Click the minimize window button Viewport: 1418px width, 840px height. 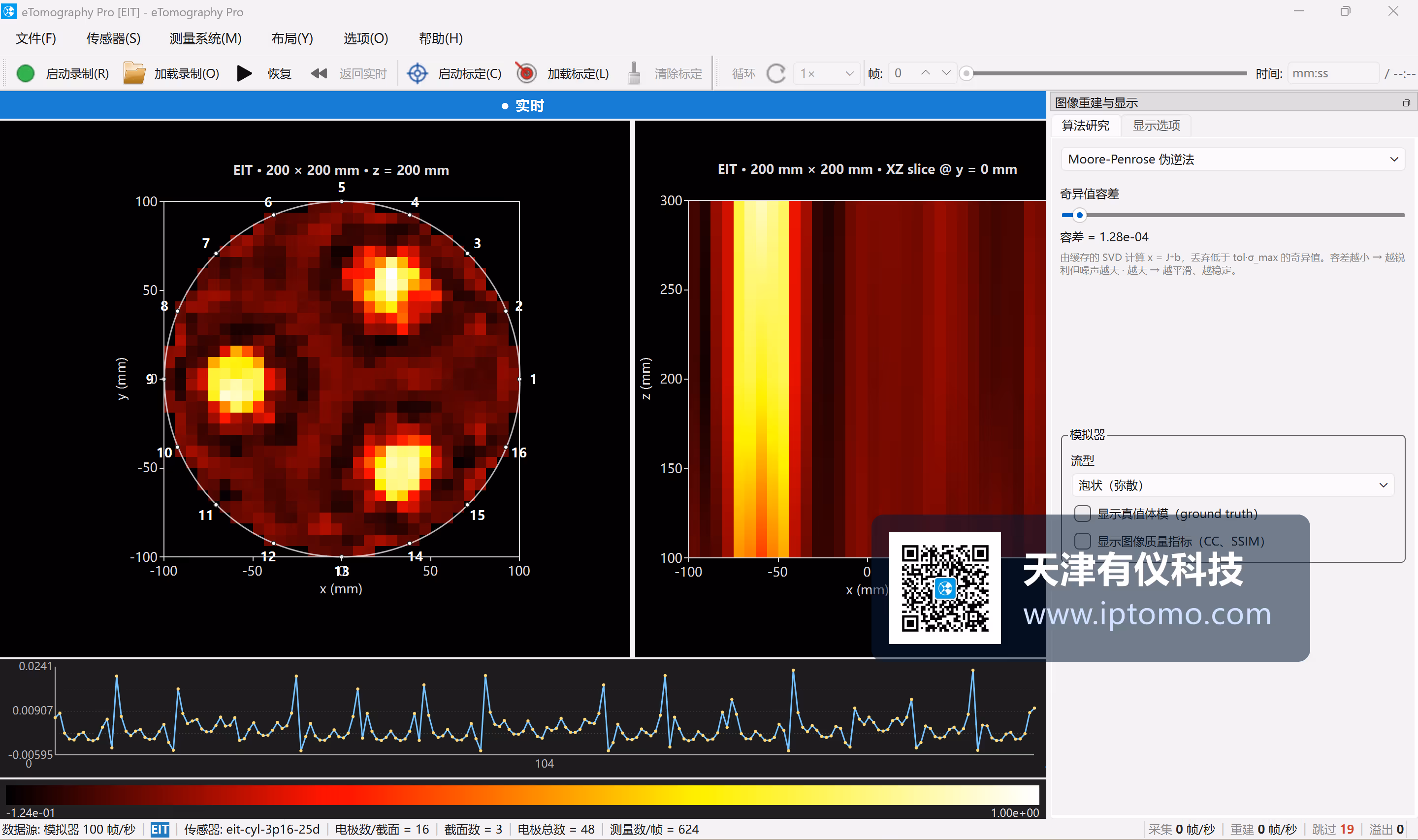coord(1299,11)
